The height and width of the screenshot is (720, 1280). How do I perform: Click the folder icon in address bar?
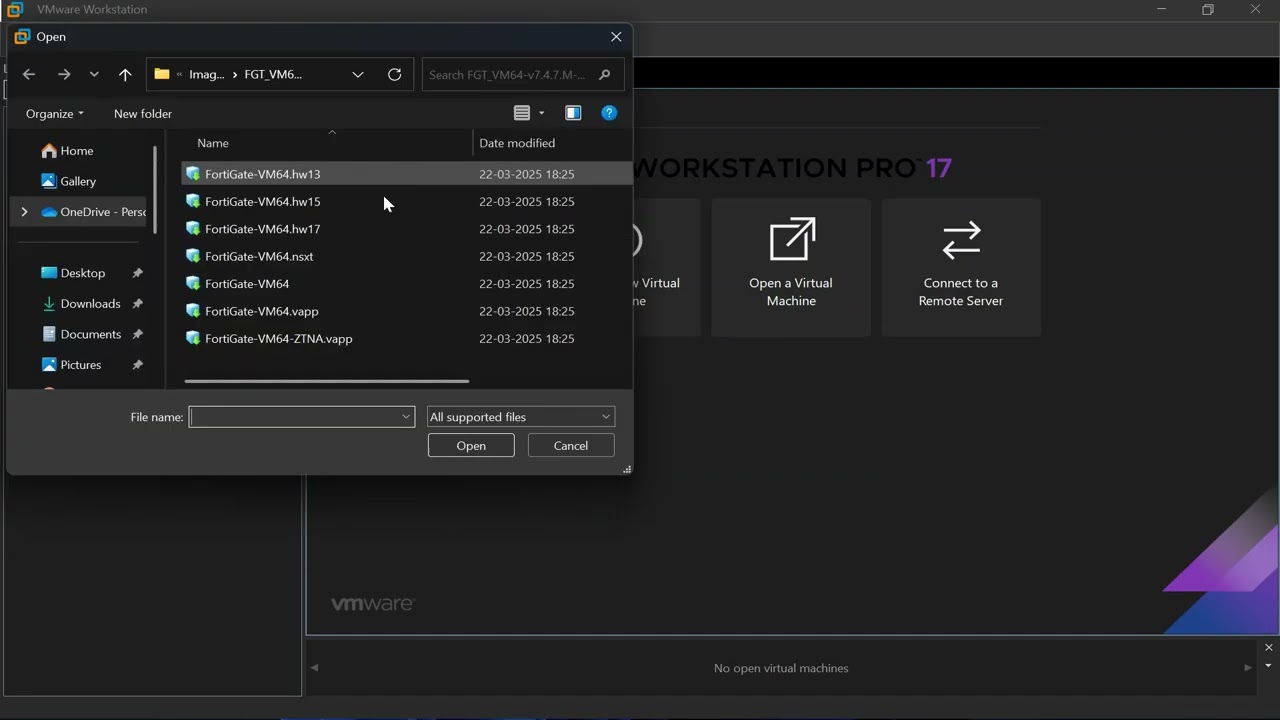tap(161, 74)
